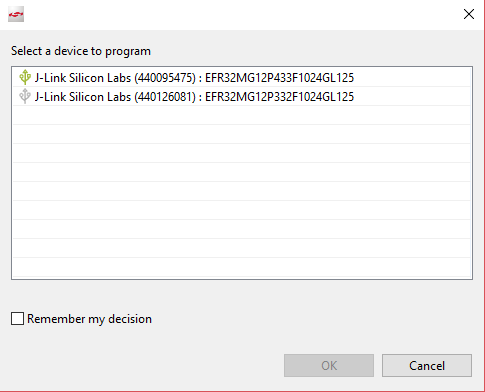Confirm selection with the OK button
Image resolution: width=485 pixels, height=392 pixels.
click(x=329, y=366)
